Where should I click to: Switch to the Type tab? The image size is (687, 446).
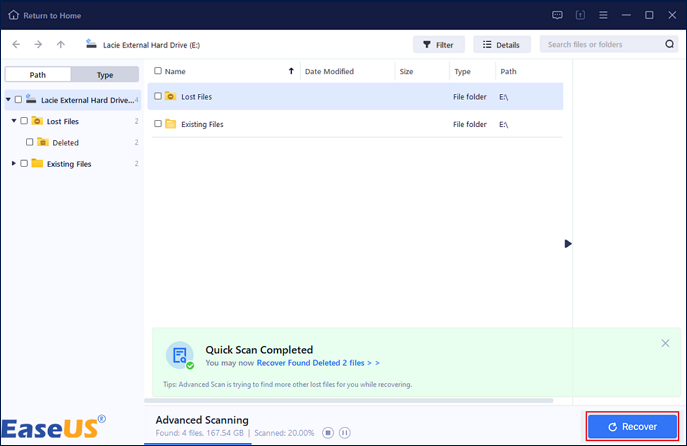(105, 75)
